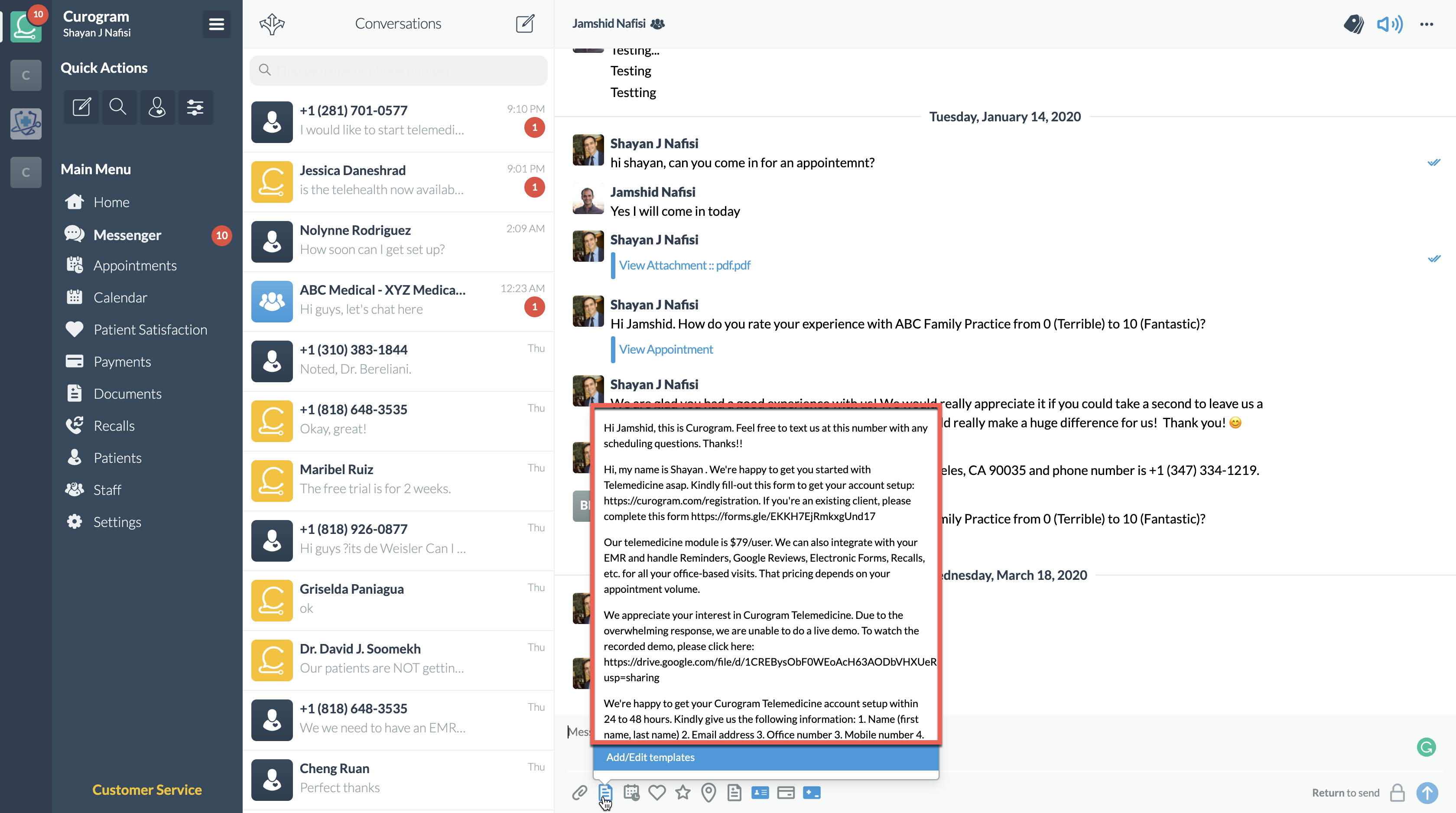Click the message templates icon

click(605, 793)
